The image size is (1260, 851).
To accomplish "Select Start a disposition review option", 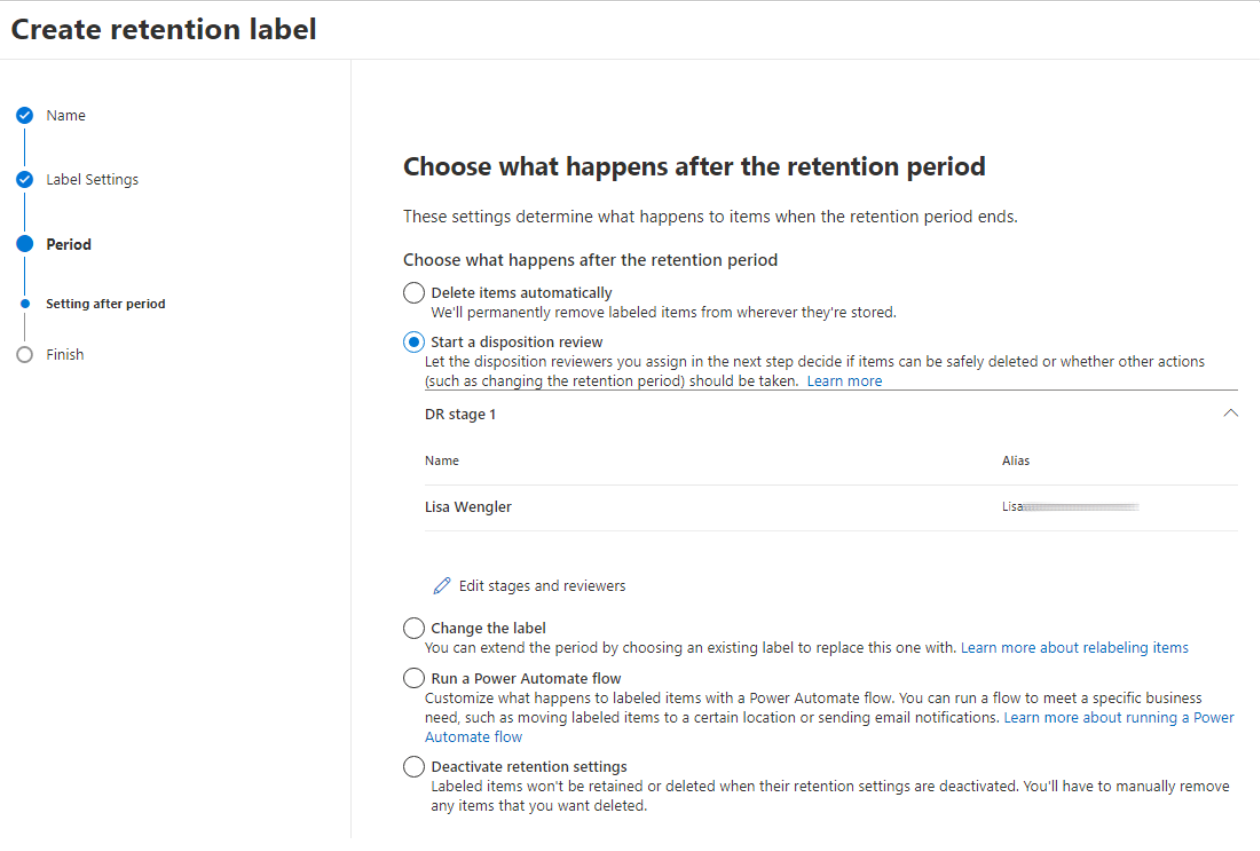I will (x=414, y=342).
